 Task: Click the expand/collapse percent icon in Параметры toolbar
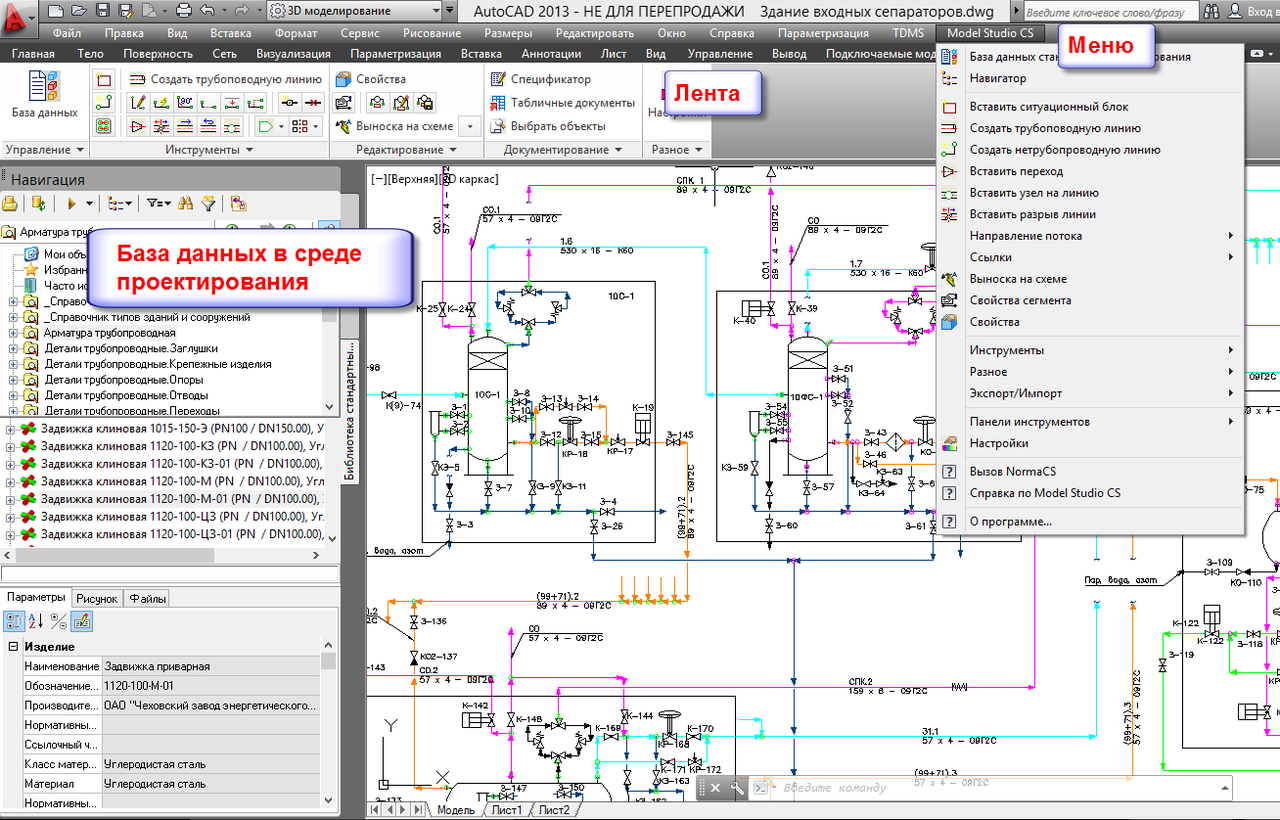pyautogui.click(x=58, y=621)
